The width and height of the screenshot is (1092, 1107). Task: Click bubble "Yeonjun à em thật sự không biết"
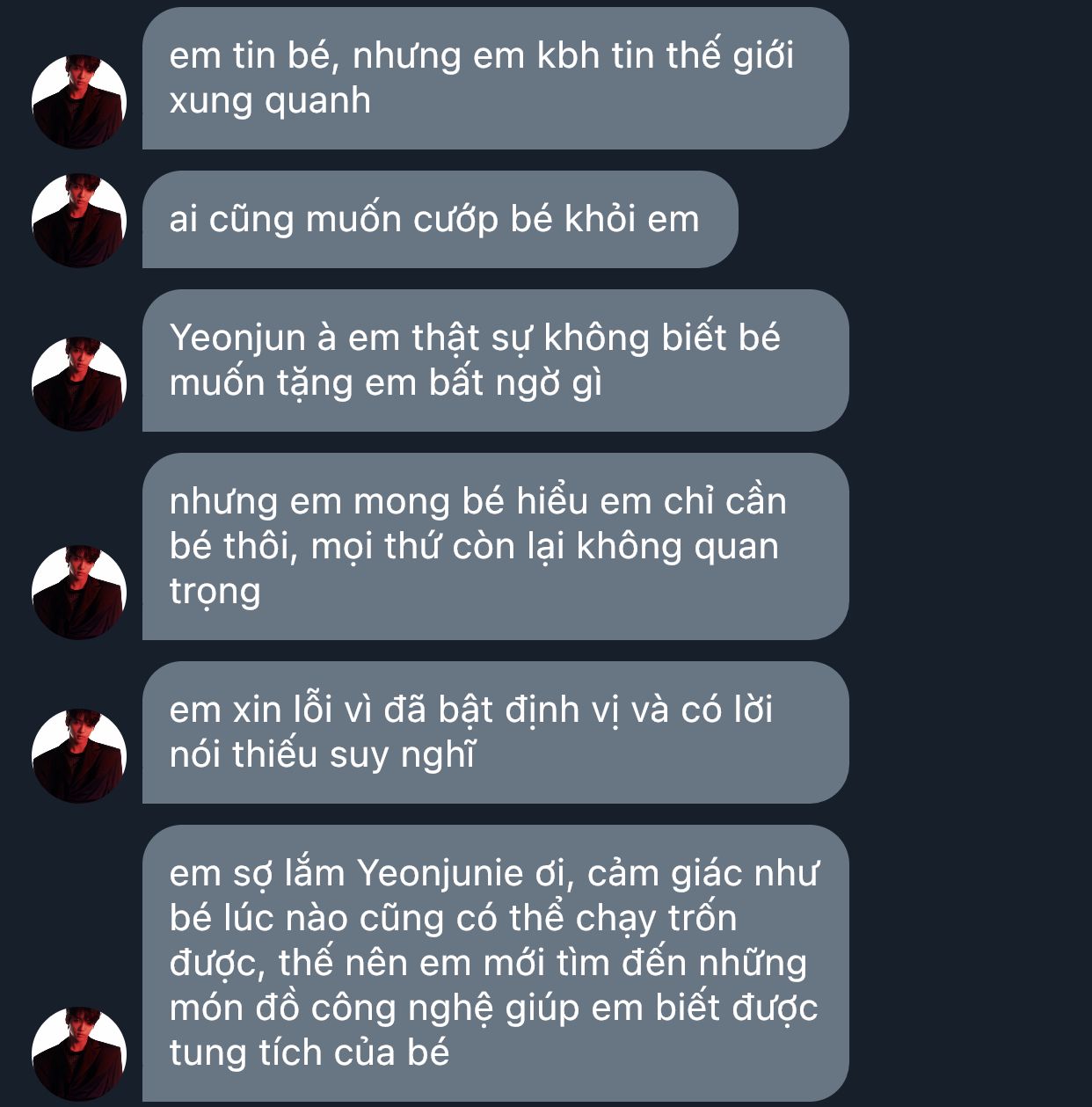pyautogui.click(x=495, y=361)
